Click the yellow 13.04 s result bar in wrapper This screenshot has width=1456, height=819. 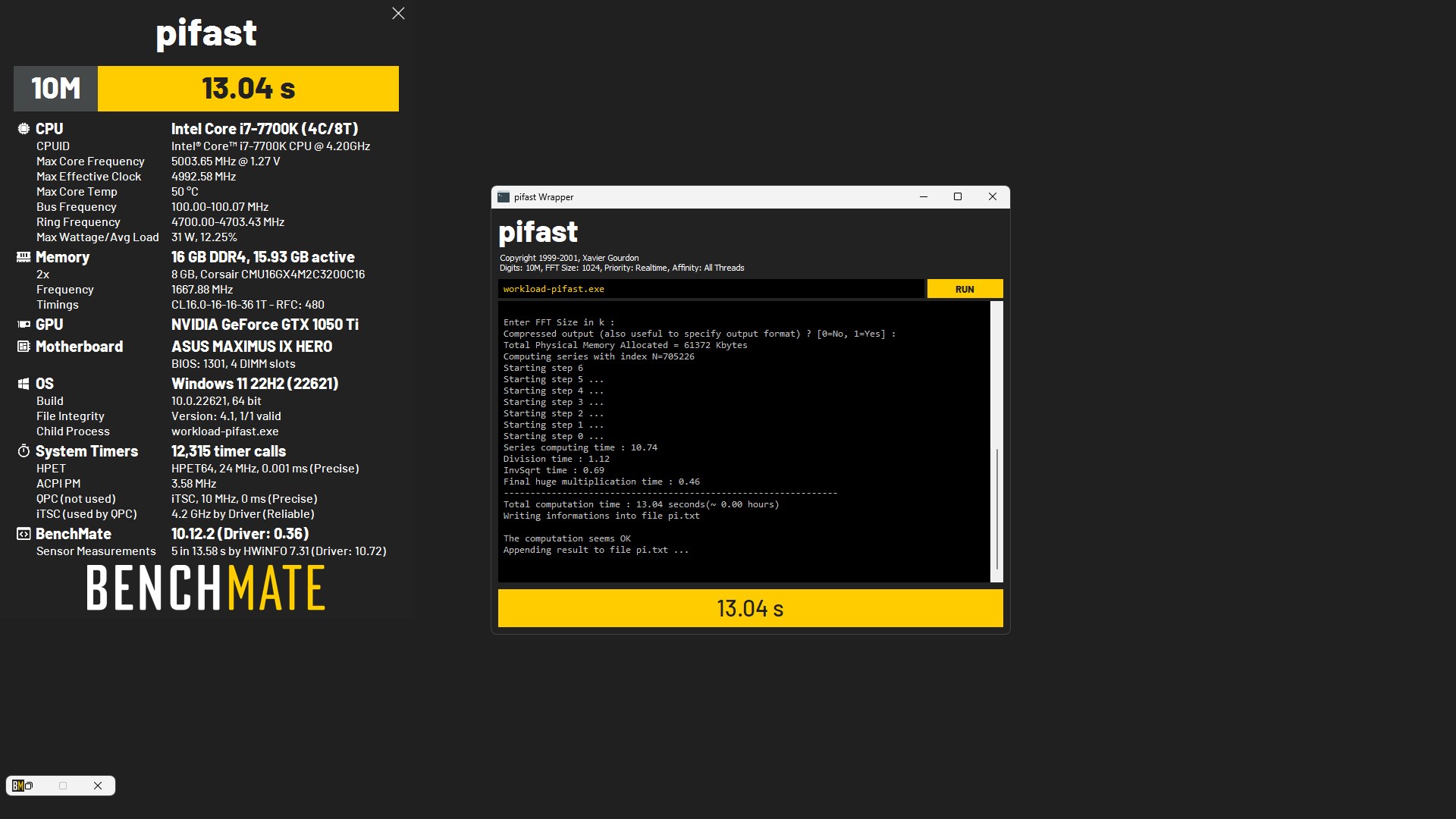tap(750, 608)
